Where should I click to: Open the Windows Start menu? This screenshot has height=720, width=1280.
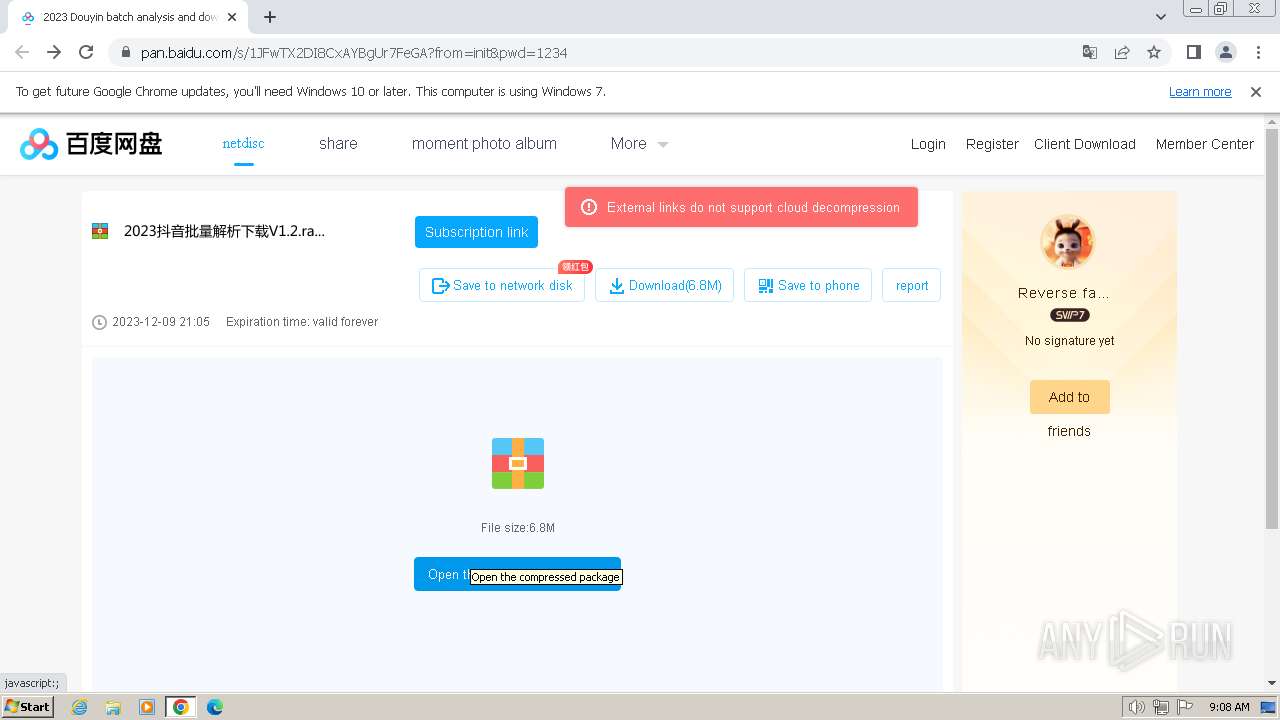(x=27, y=707)
